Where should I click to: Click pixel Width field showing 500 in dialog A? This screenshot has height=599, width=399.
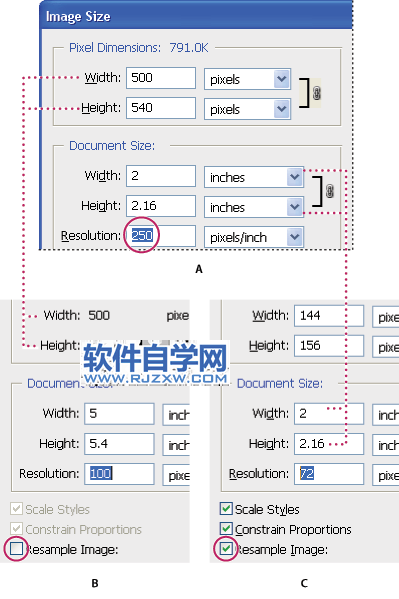[161, 78]
